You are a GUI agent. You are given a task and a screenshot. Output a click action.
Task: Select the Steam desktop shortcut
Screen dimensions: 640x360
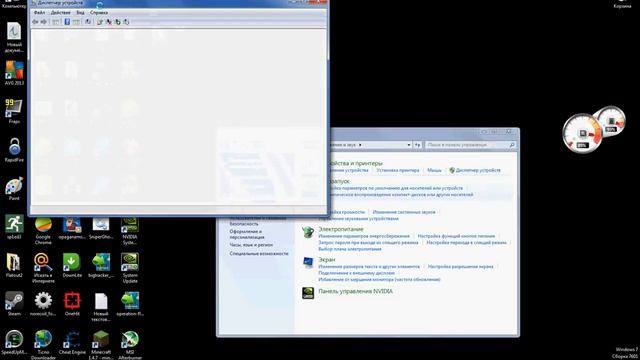14,304
